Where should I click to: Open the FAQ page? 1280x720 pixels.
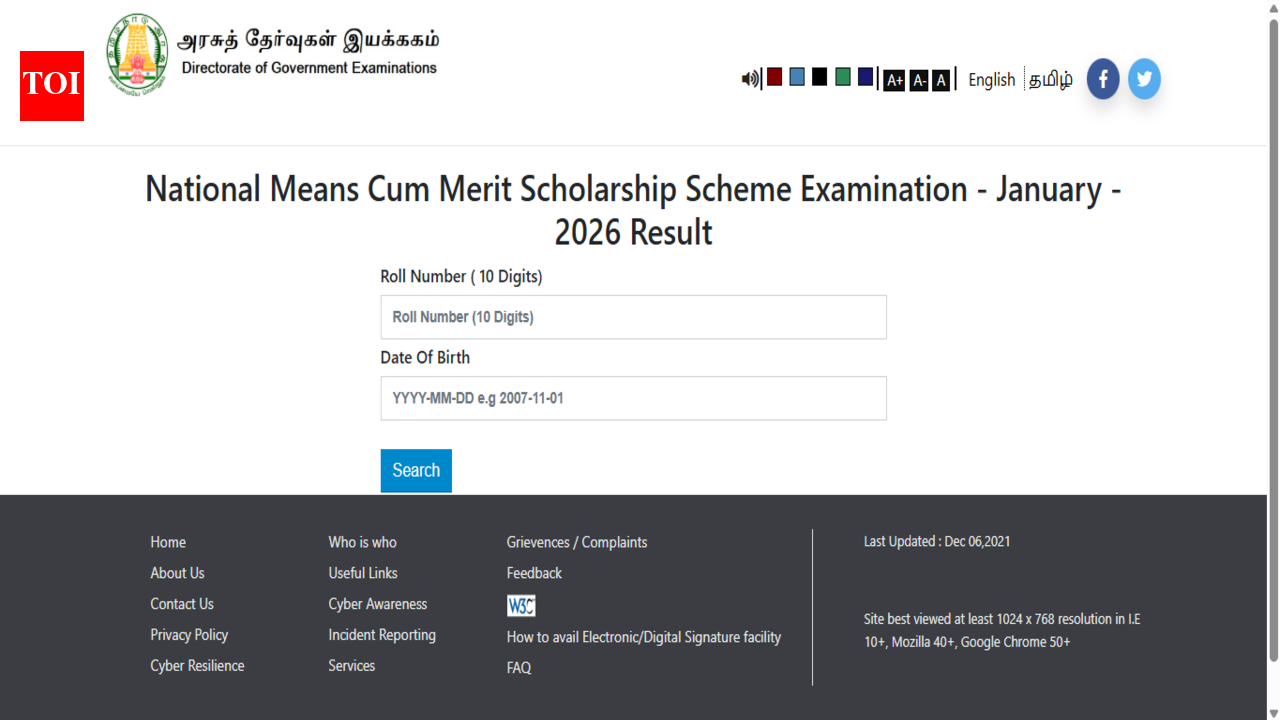(x=518, y=667)
